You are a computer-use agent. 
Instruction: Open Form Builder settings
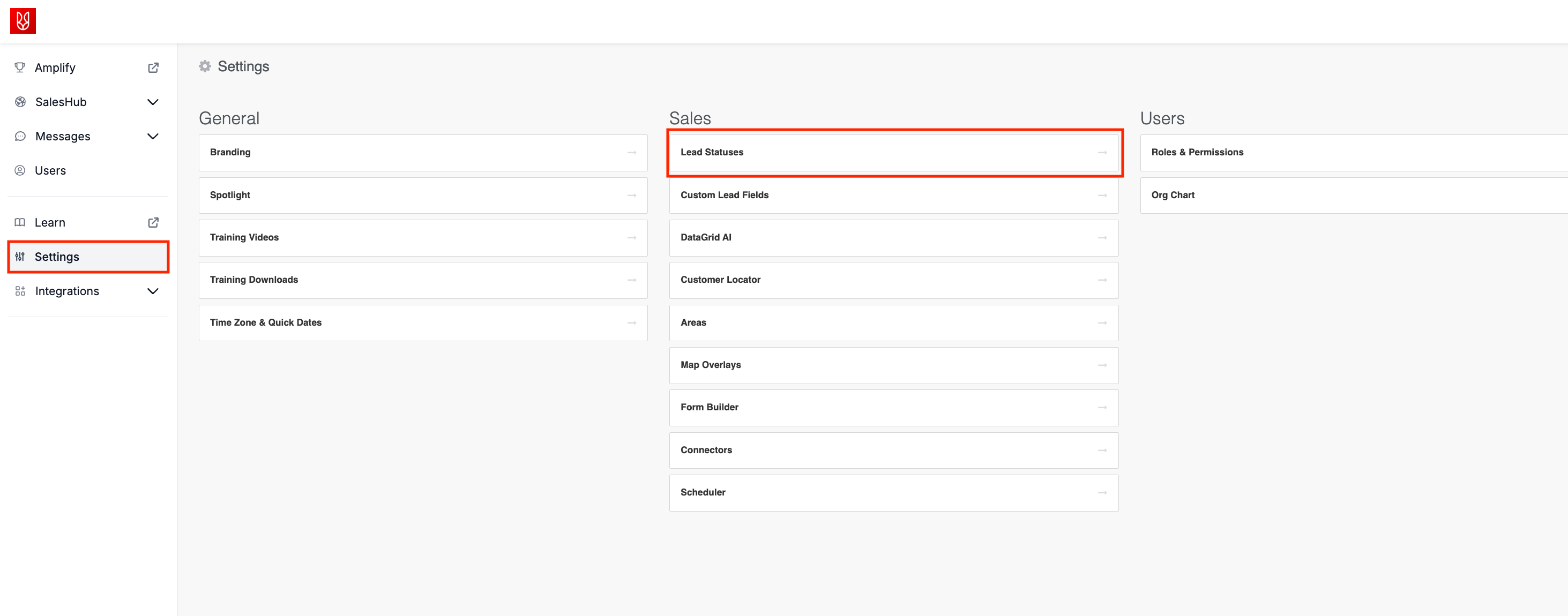coord(893,407)
